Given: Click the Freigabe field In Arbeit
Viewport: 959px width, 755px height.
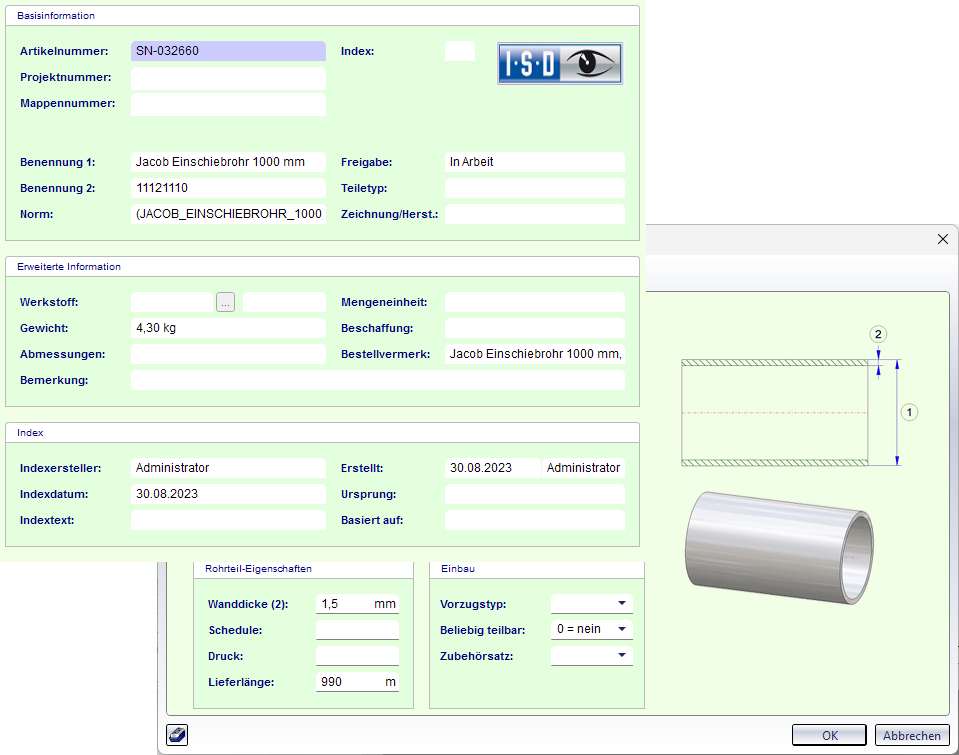Looking at the screenshot, I should coord(535,162).
